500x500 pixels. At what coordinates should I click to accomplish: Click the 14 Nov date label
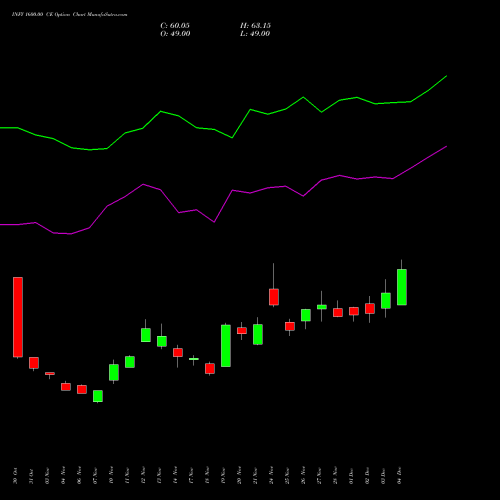175,476
